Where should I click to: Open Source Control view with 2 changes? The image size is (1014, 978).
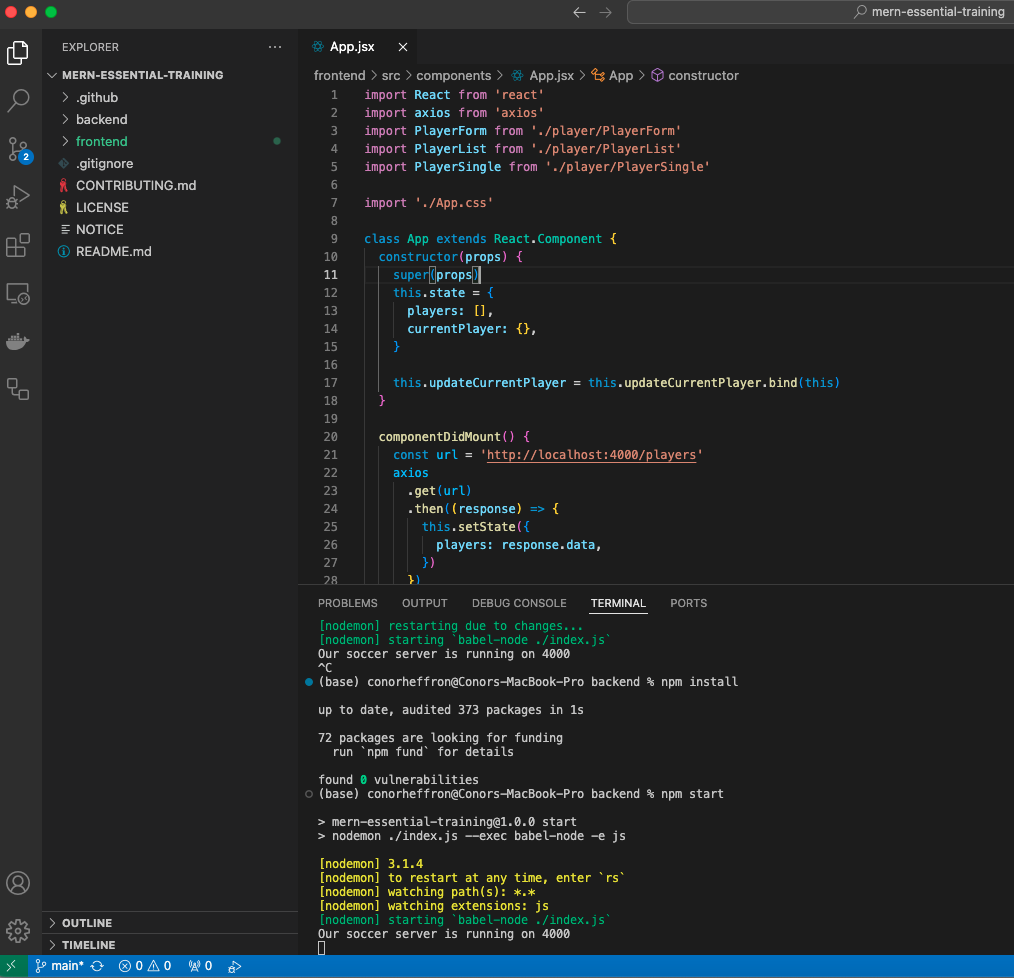19,149
